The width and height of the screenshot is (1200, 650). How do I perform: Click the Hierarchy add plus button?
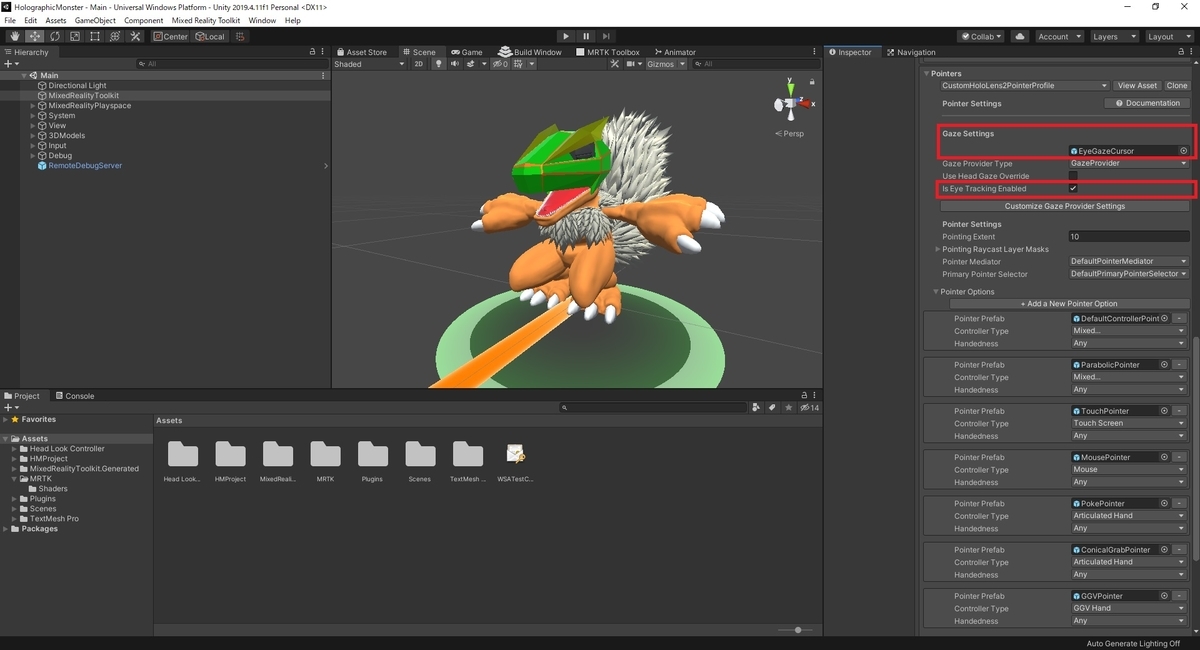(x=11, y=64)
